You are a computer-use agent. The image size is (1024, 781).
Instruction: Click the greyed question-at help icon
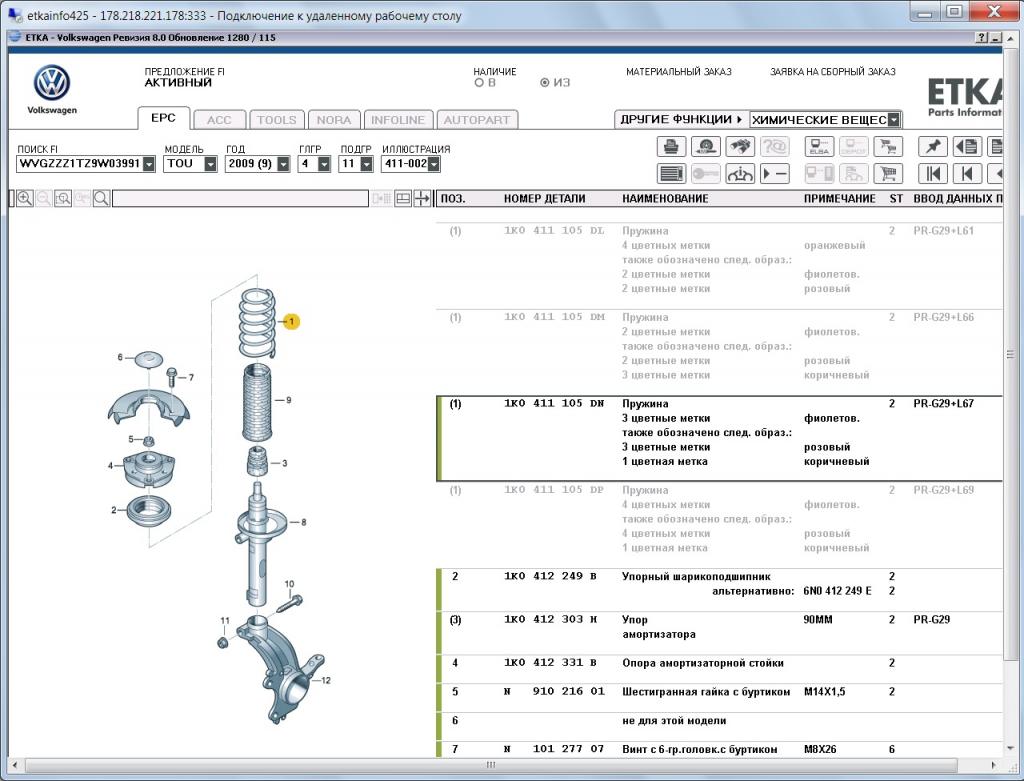coord(775,146)
